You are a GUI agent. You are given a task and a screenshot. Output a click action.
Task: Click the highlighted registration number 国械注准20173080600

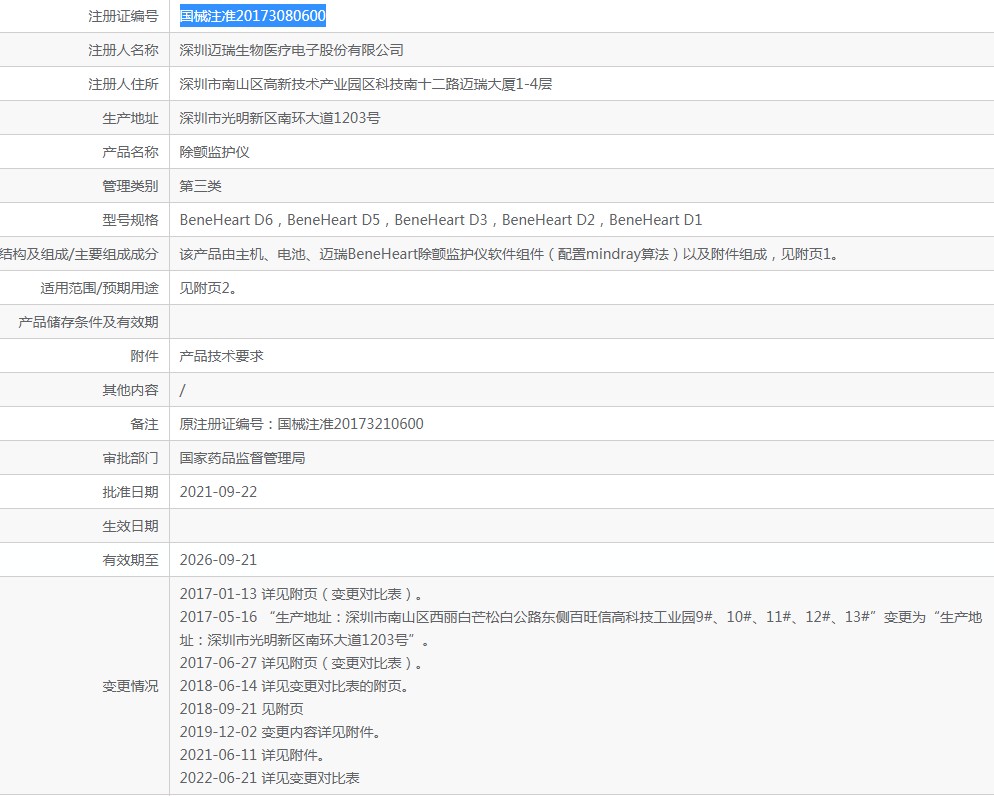point(253,16)
